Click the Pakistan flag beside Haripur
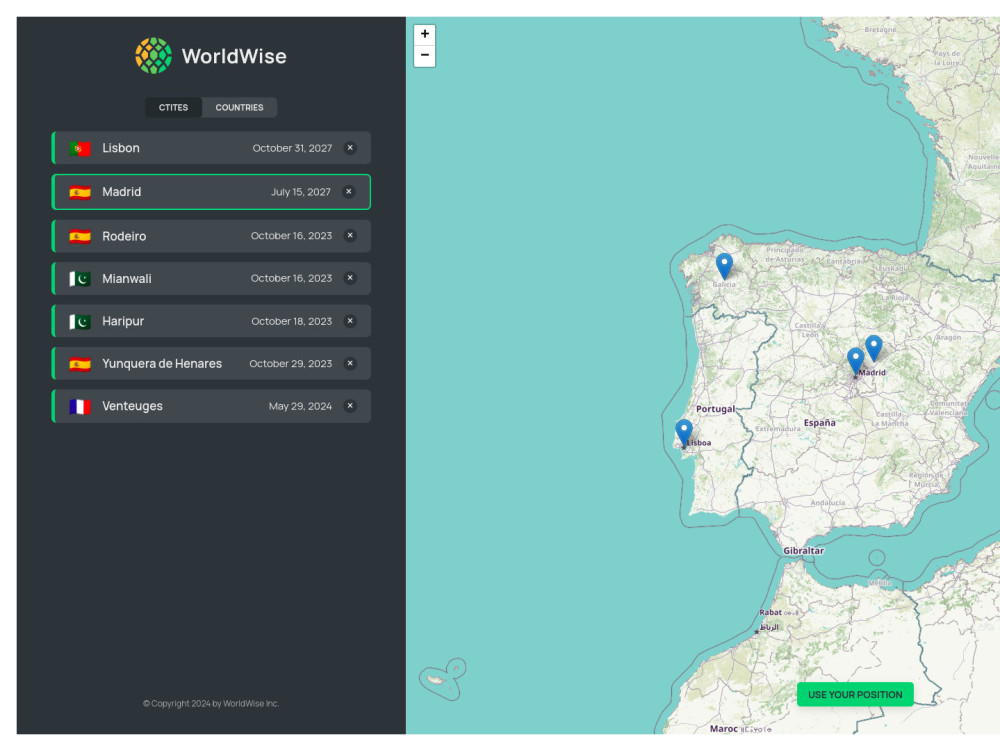The image size is (1000, 751). [x=80, y=322]
